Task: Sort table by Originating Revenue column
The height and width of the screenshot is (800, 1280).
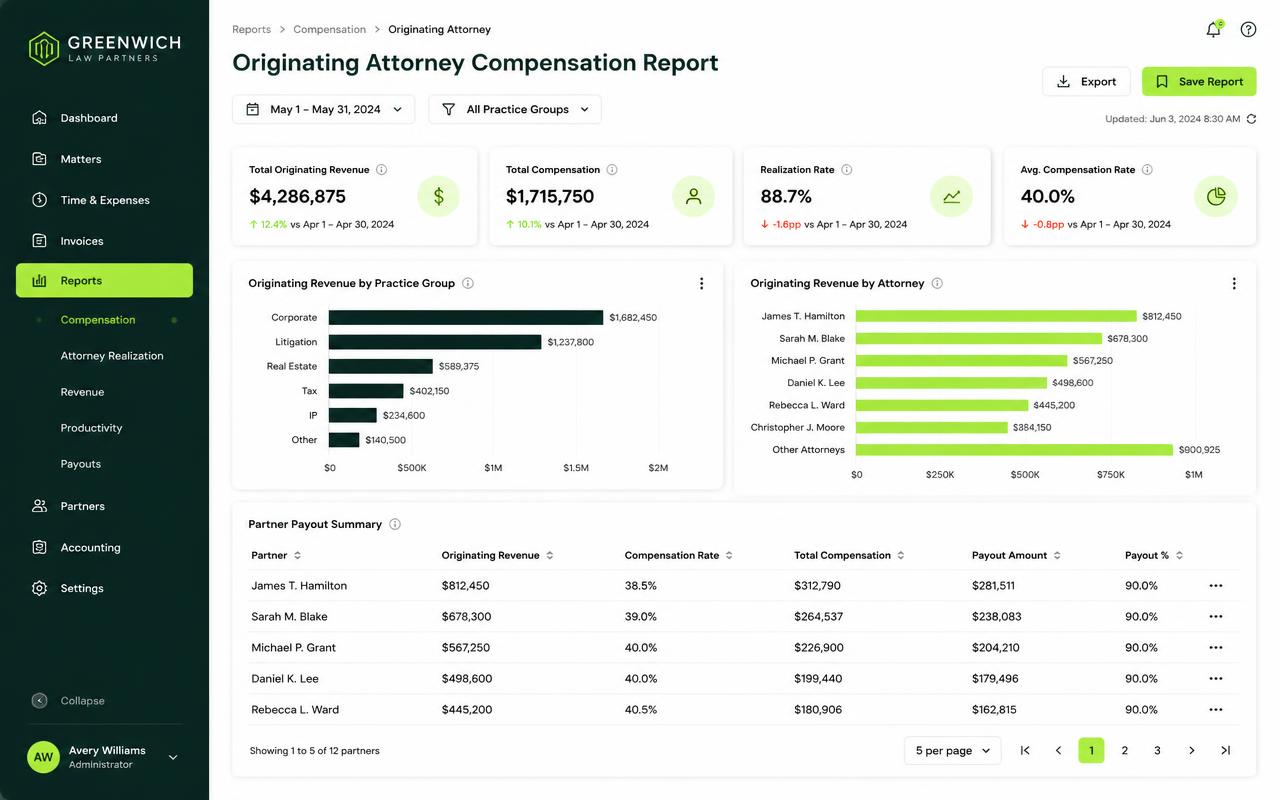Action: (x=497, y=555)
